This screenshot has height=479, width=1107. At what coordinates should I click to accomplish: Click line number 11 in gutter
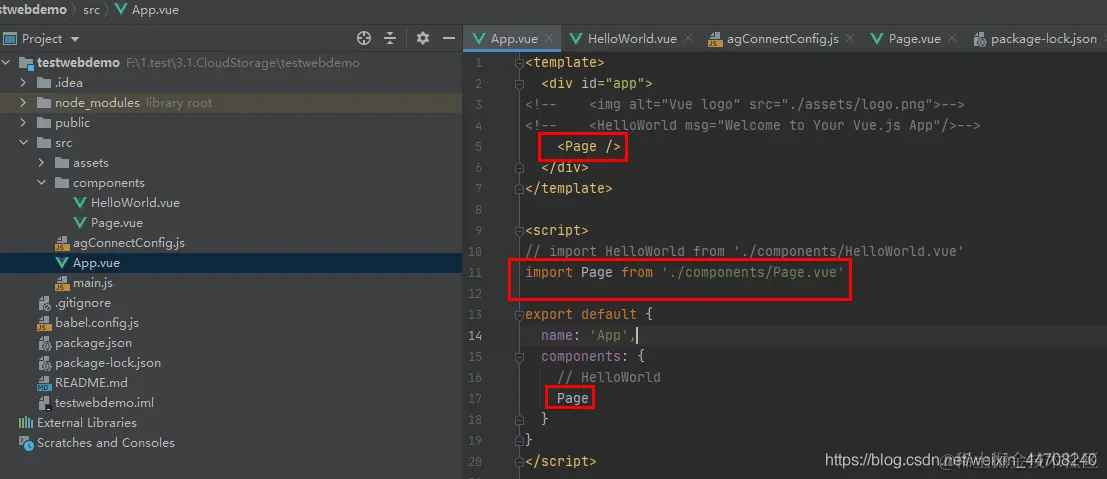pyautogui.click(x=475, y=272)
